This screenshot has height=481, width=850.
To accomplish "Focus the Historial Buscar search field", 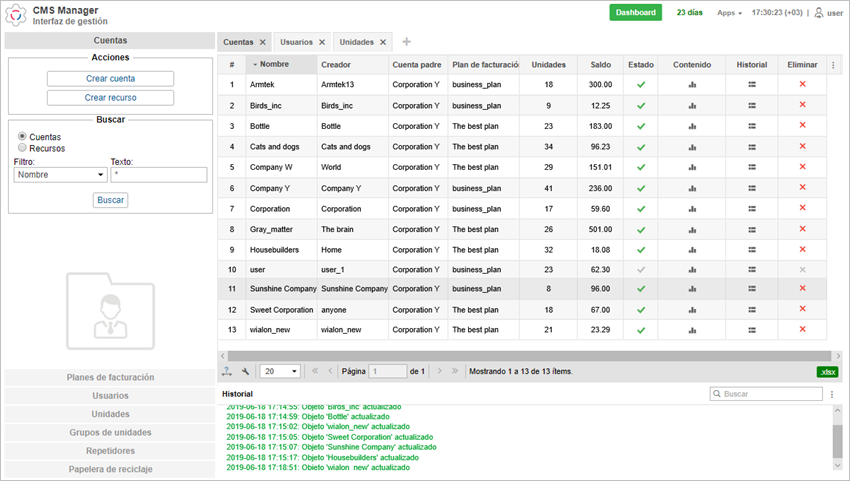I will [766, 394].
